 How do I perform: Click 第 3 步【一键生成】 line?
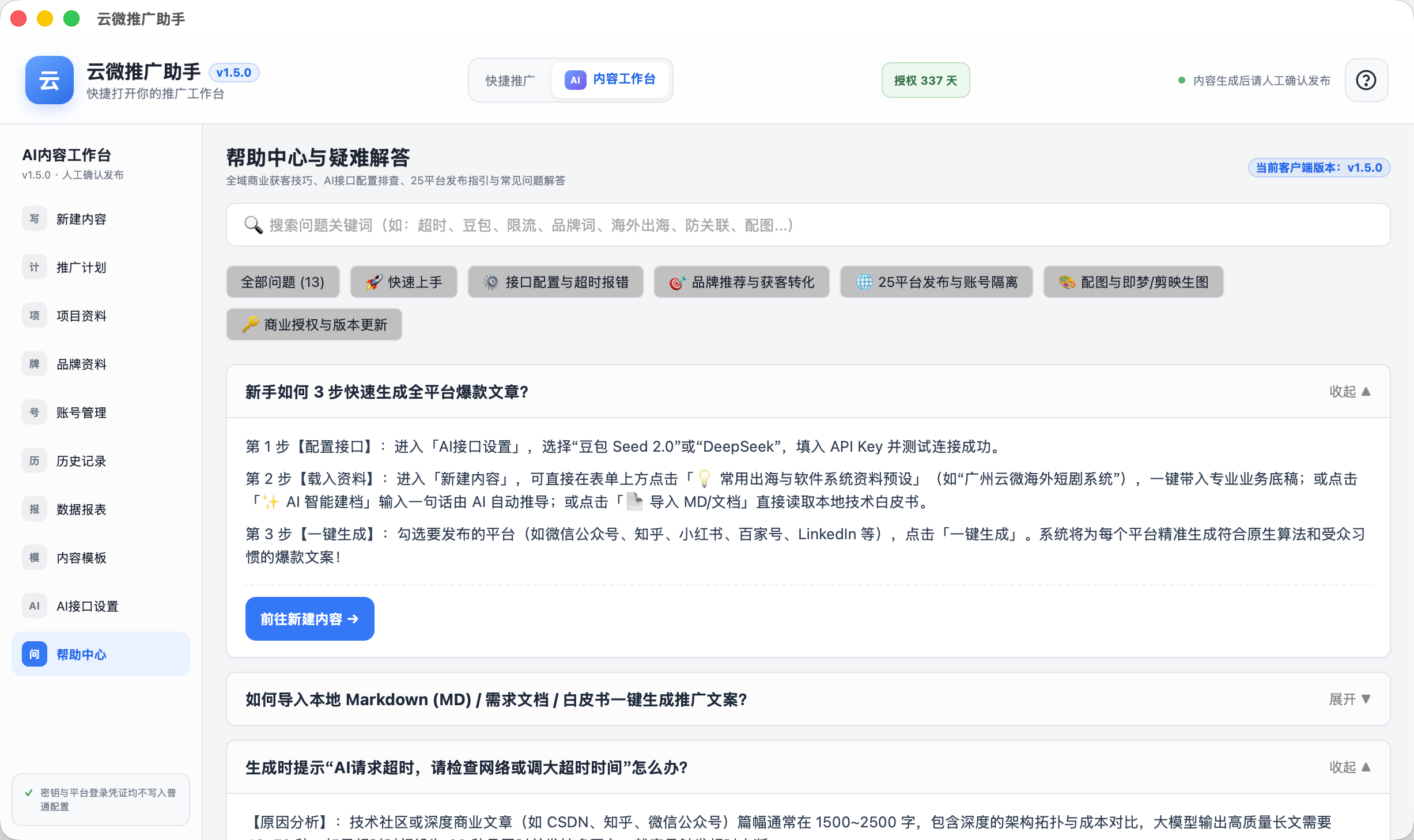point(806,546)
